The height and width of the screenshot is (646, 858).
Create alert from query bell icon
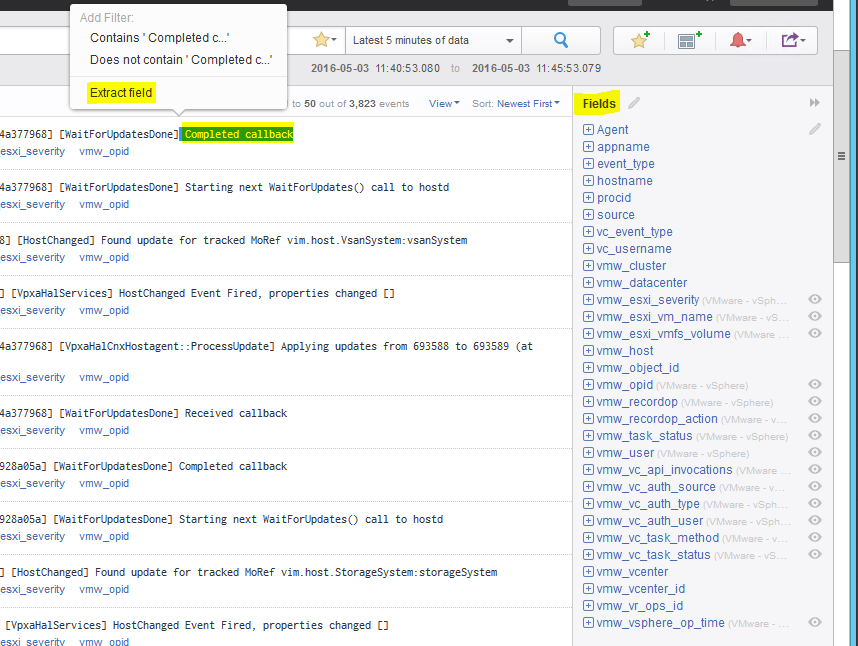740,40
